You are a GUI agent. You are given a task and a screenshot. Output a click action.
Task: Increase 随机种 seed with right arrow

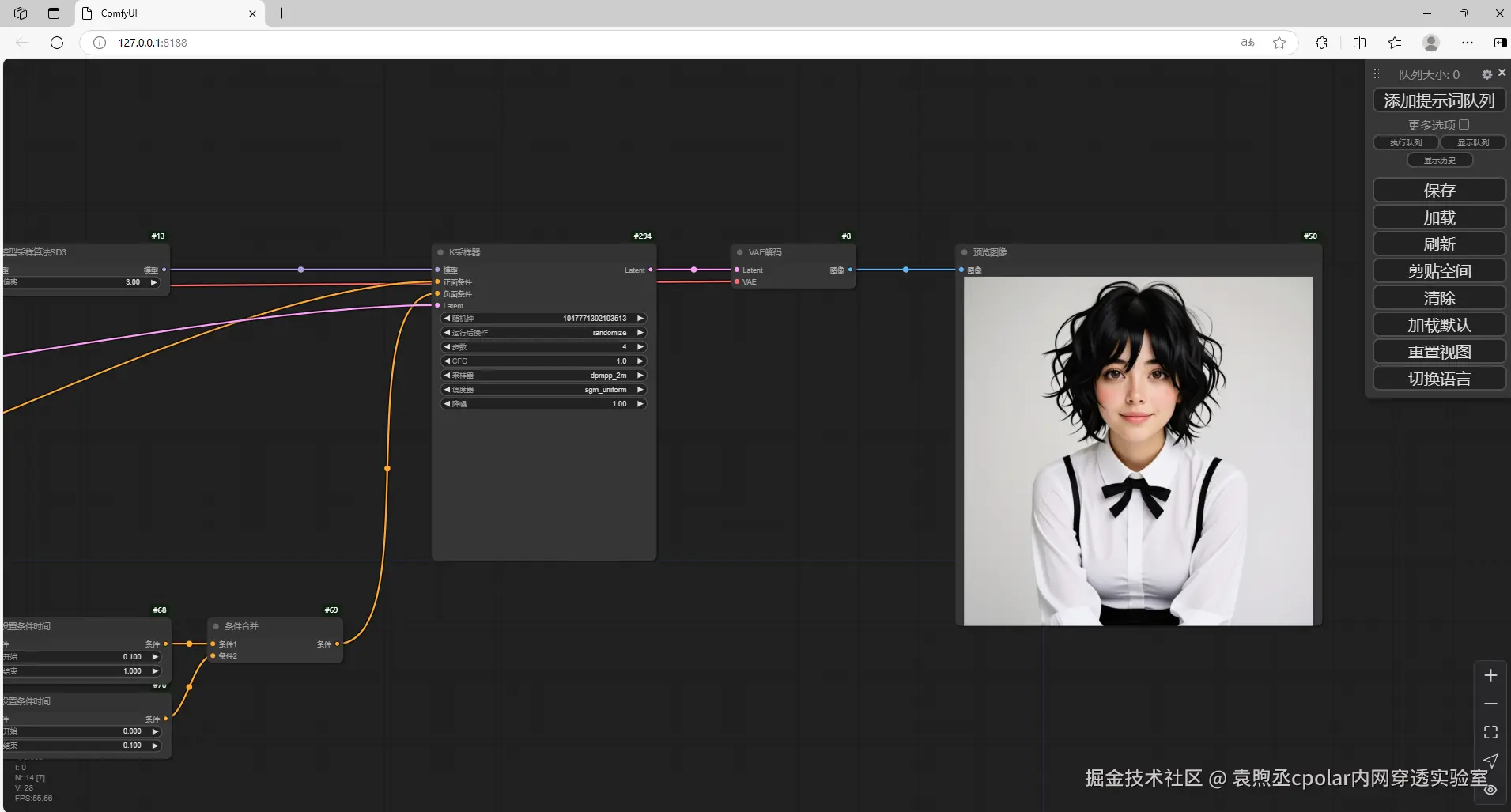[x=640, y=319]
